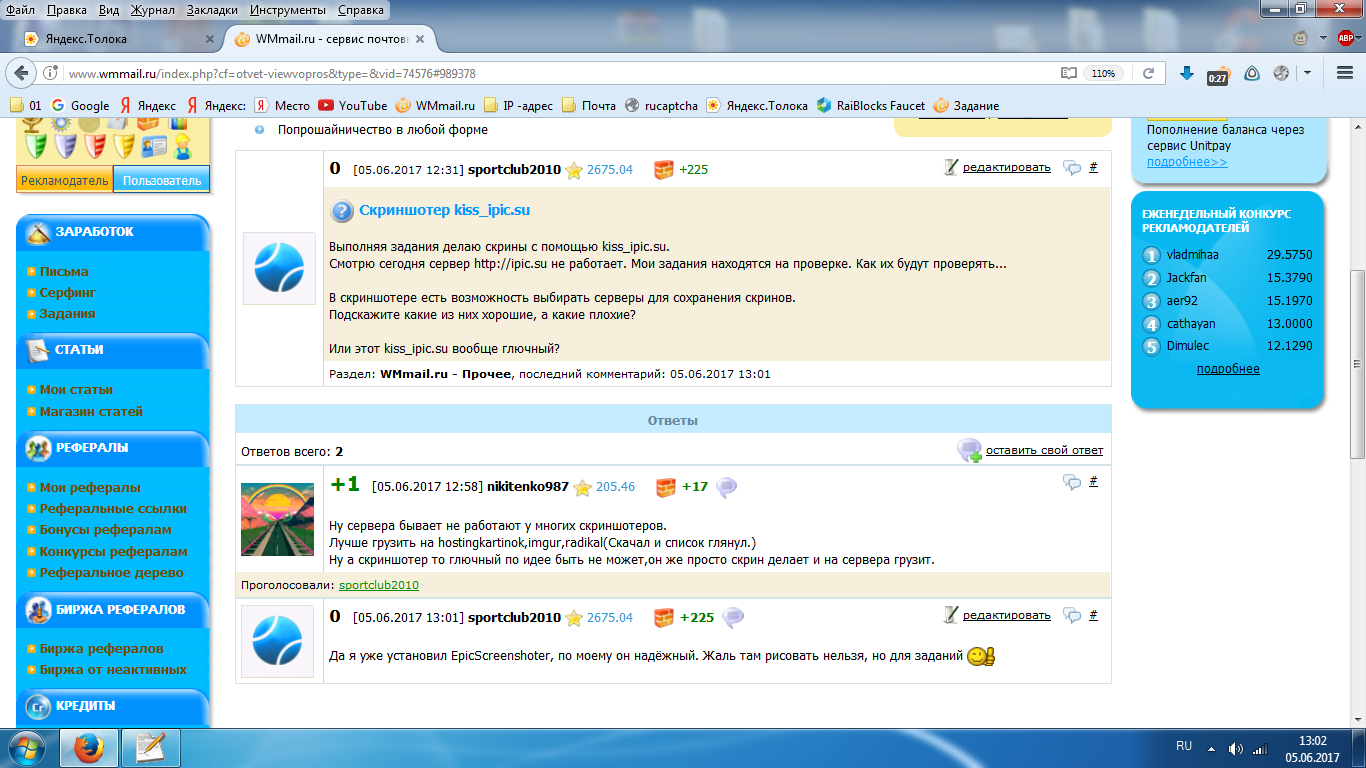Click редактировать on the last answer
Screen dimensions: 1366x768
(1007, 615)
